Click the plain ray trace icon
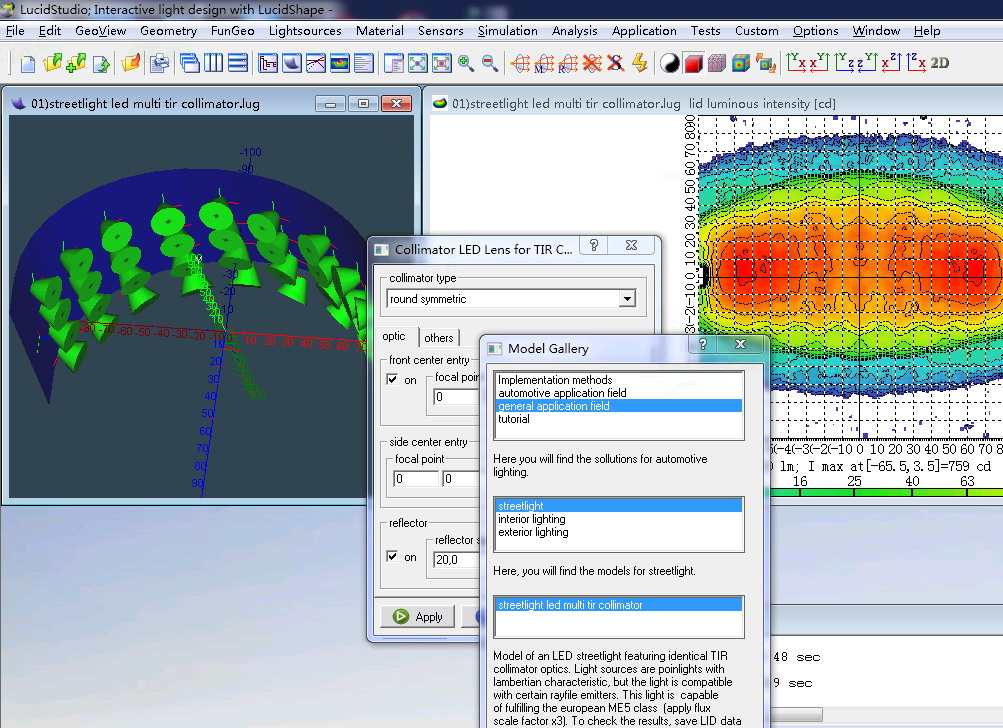 coord(520,63)
